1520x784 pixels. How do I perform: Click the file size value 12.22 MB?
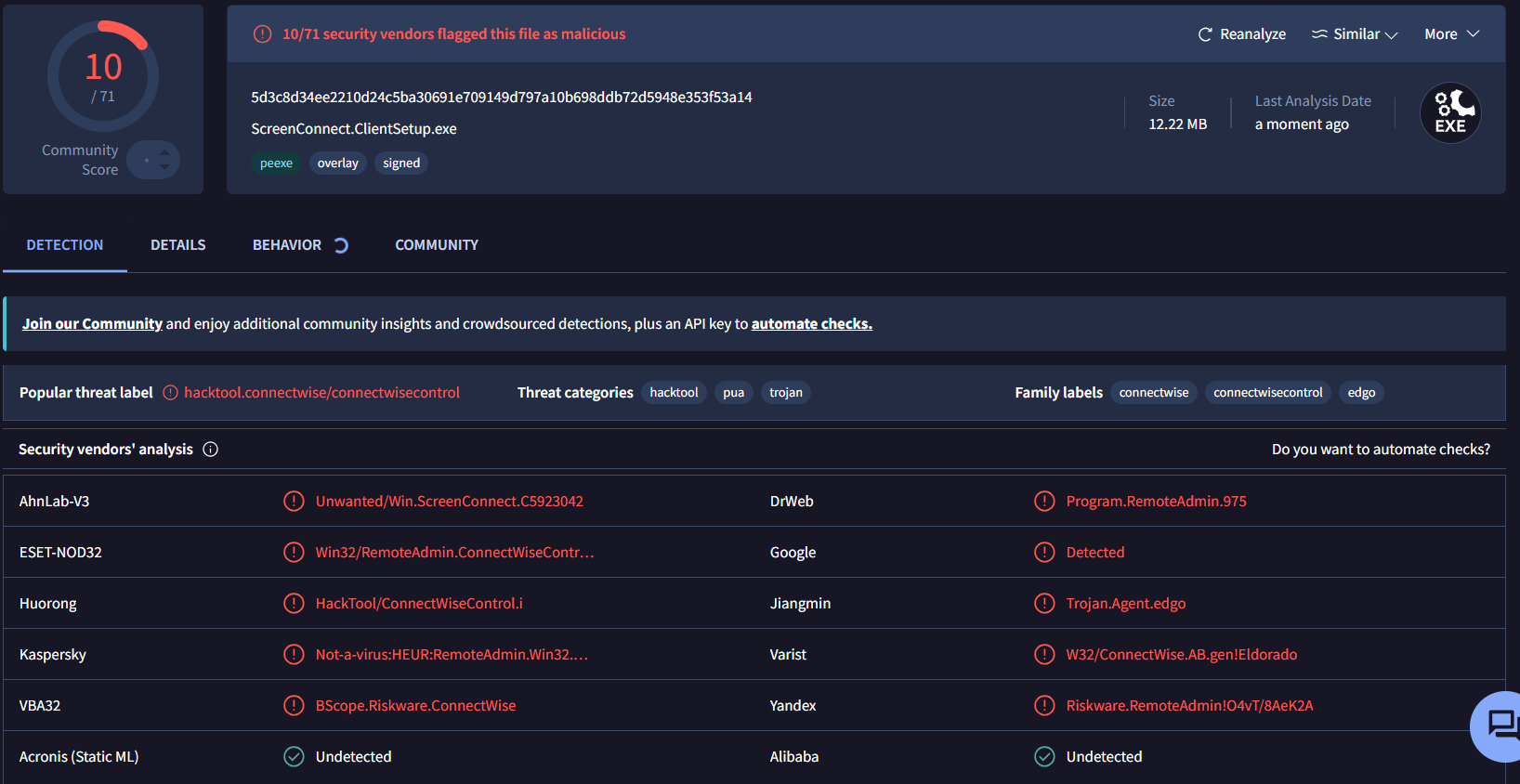tap(1178, 124)
